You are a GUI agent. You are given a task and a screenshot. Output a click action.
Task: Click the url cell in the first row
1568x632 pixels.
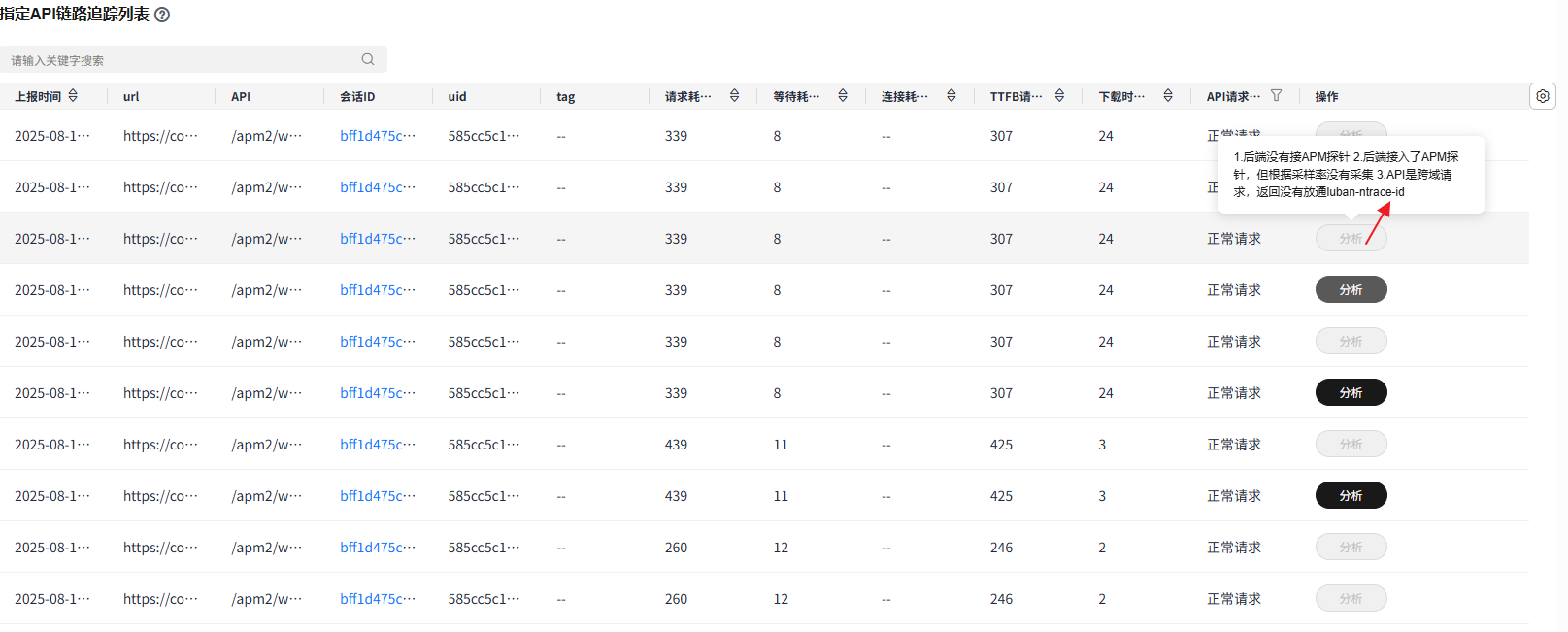[159, 136]
